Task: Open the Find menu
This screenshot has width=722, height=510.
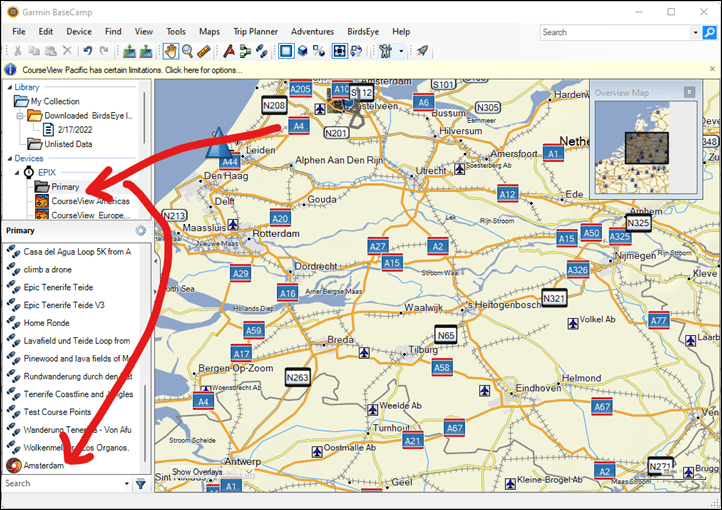Action: (113, 31)
